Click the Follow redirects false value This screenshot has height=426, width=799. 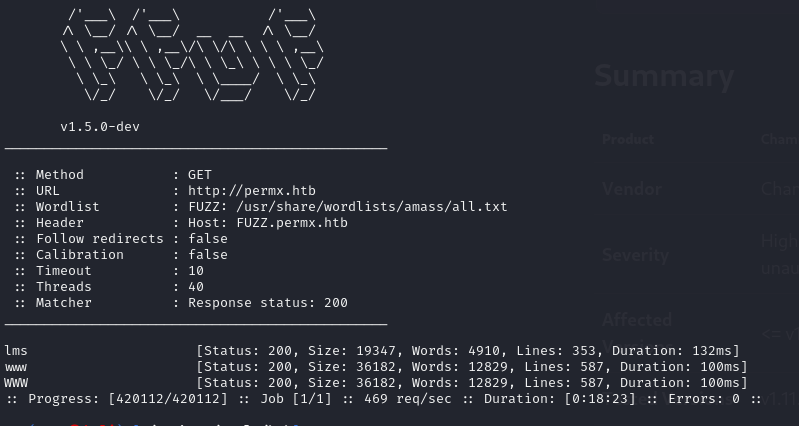(208, 239)
